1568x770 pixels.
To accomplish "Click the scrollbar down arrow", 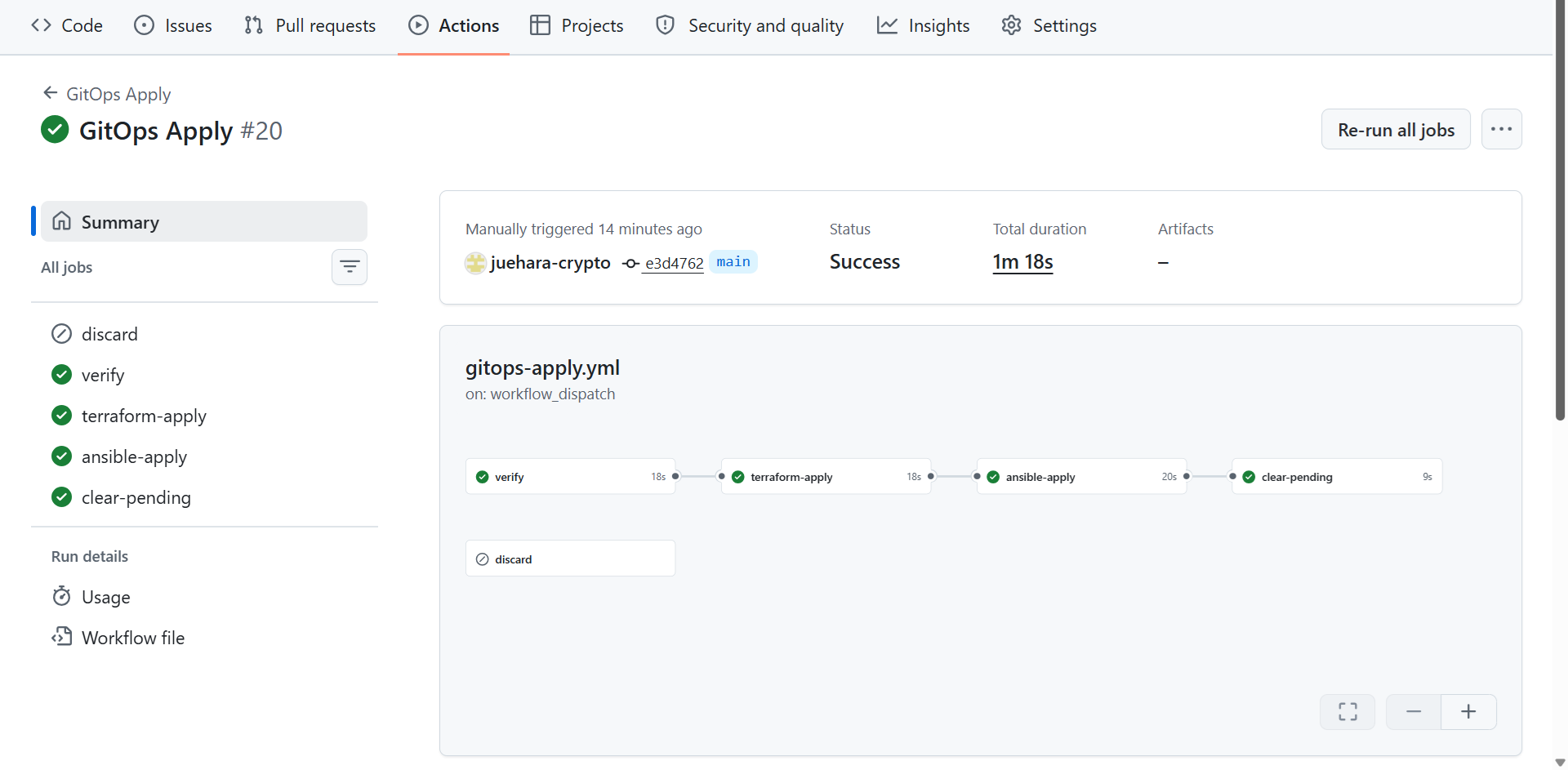I will pos(1560,763).
